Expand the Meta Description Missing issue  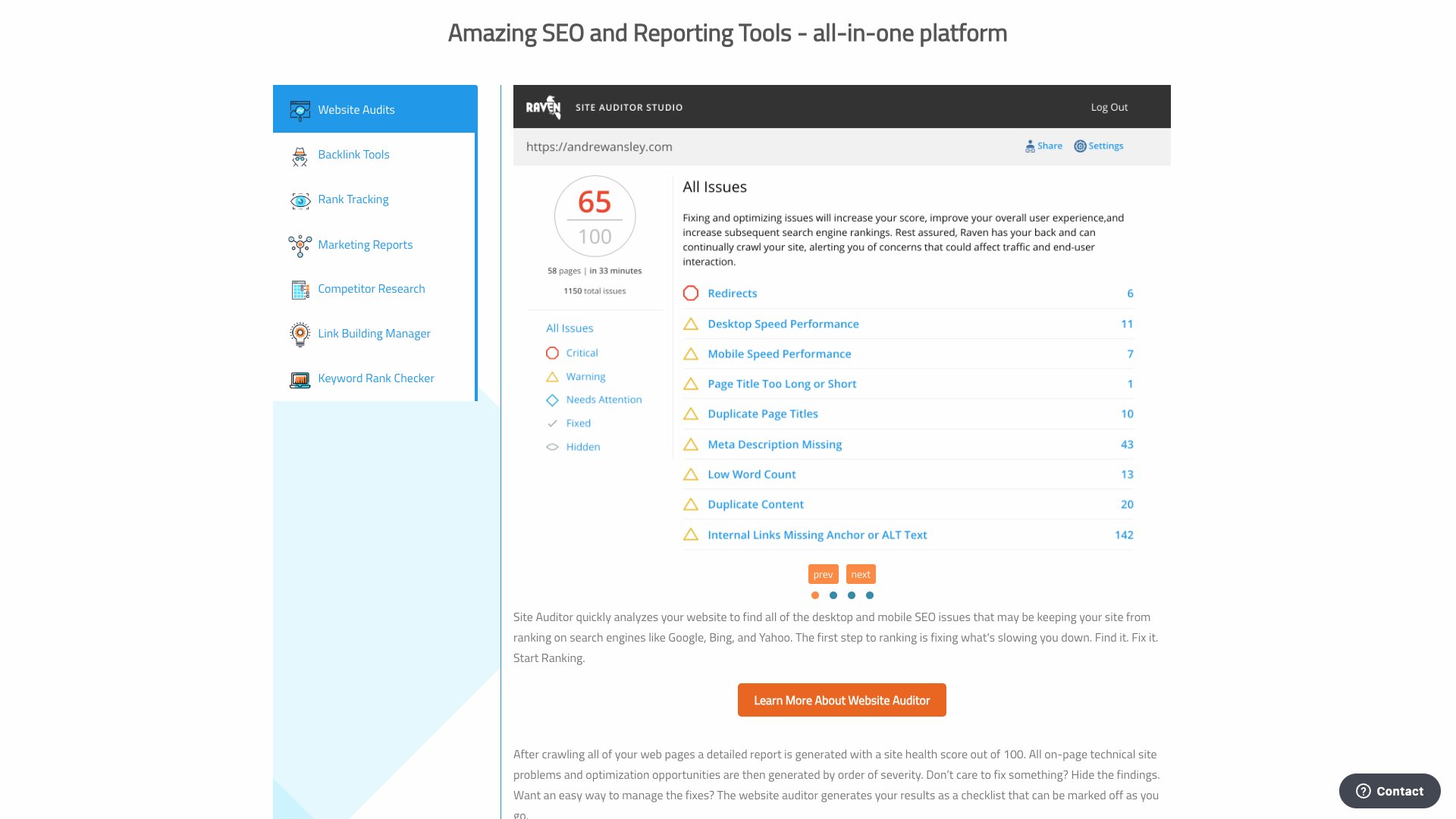click(773, 444)
